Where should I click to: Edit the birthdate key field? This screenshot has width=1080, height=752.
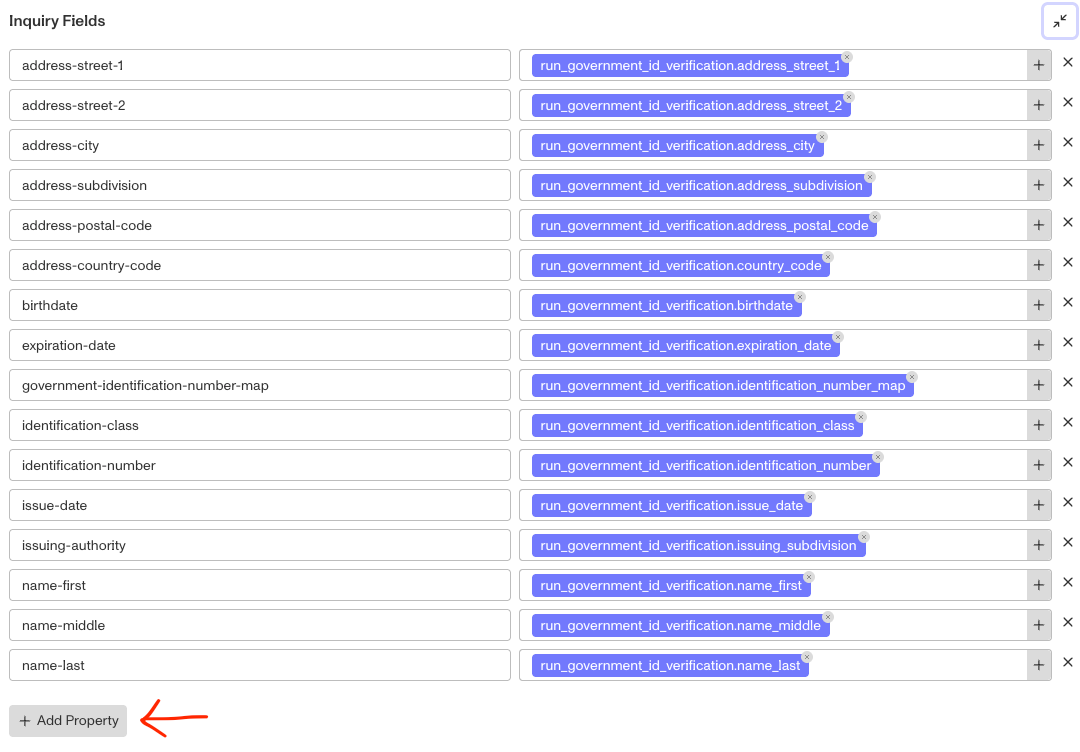[260, 305]
